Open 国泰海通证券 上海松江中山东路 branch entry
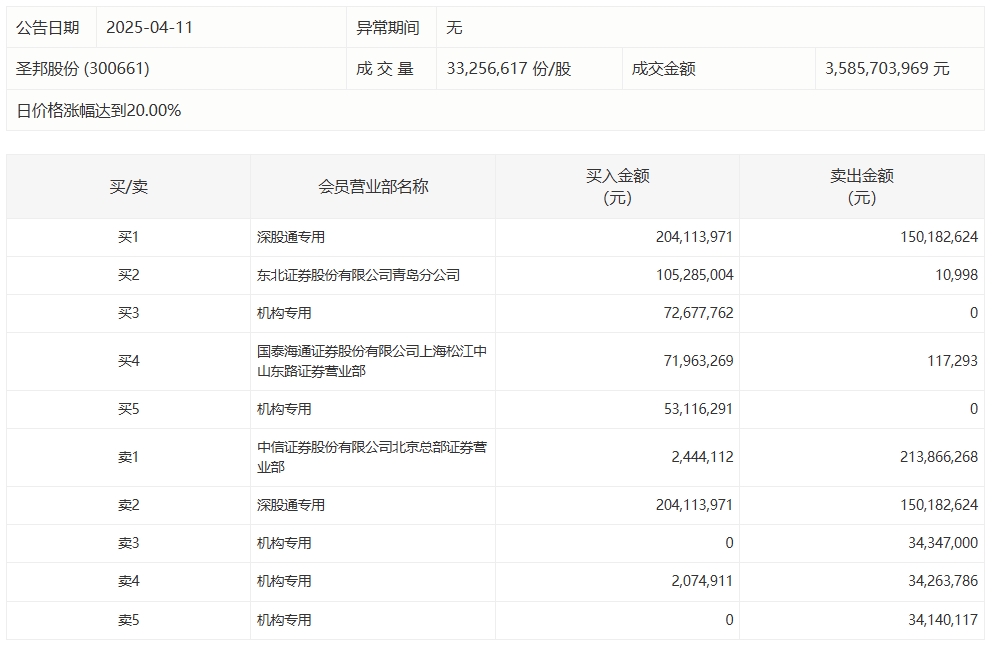 coord(371,361)
